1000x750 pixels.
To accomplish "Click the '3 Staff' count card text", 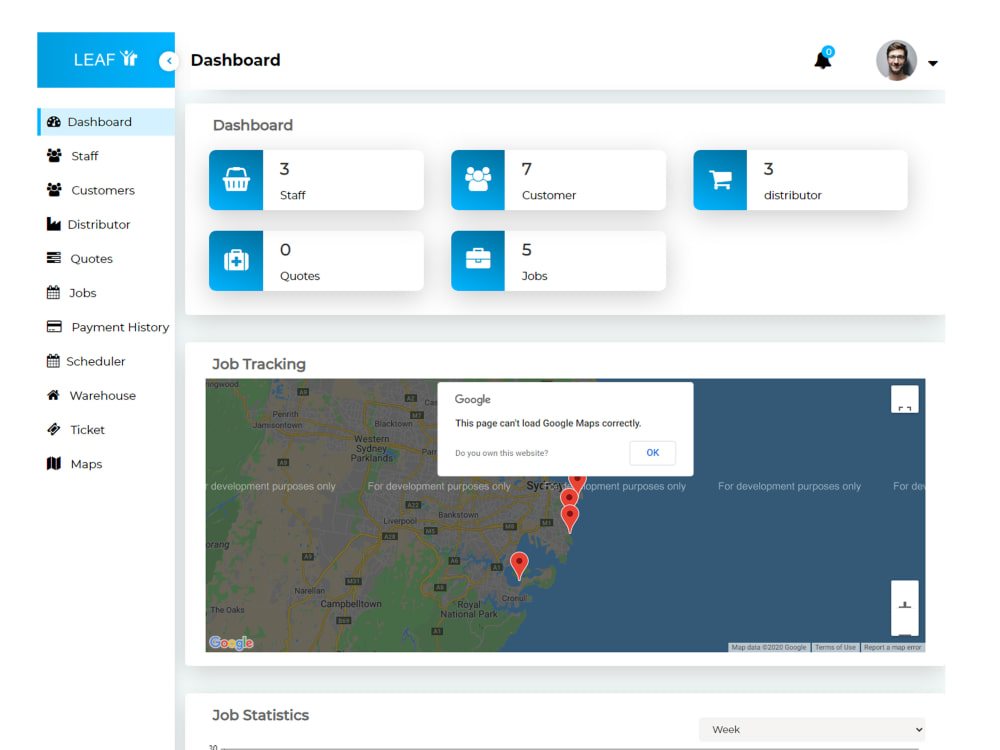I will click(x=292, y=181).
